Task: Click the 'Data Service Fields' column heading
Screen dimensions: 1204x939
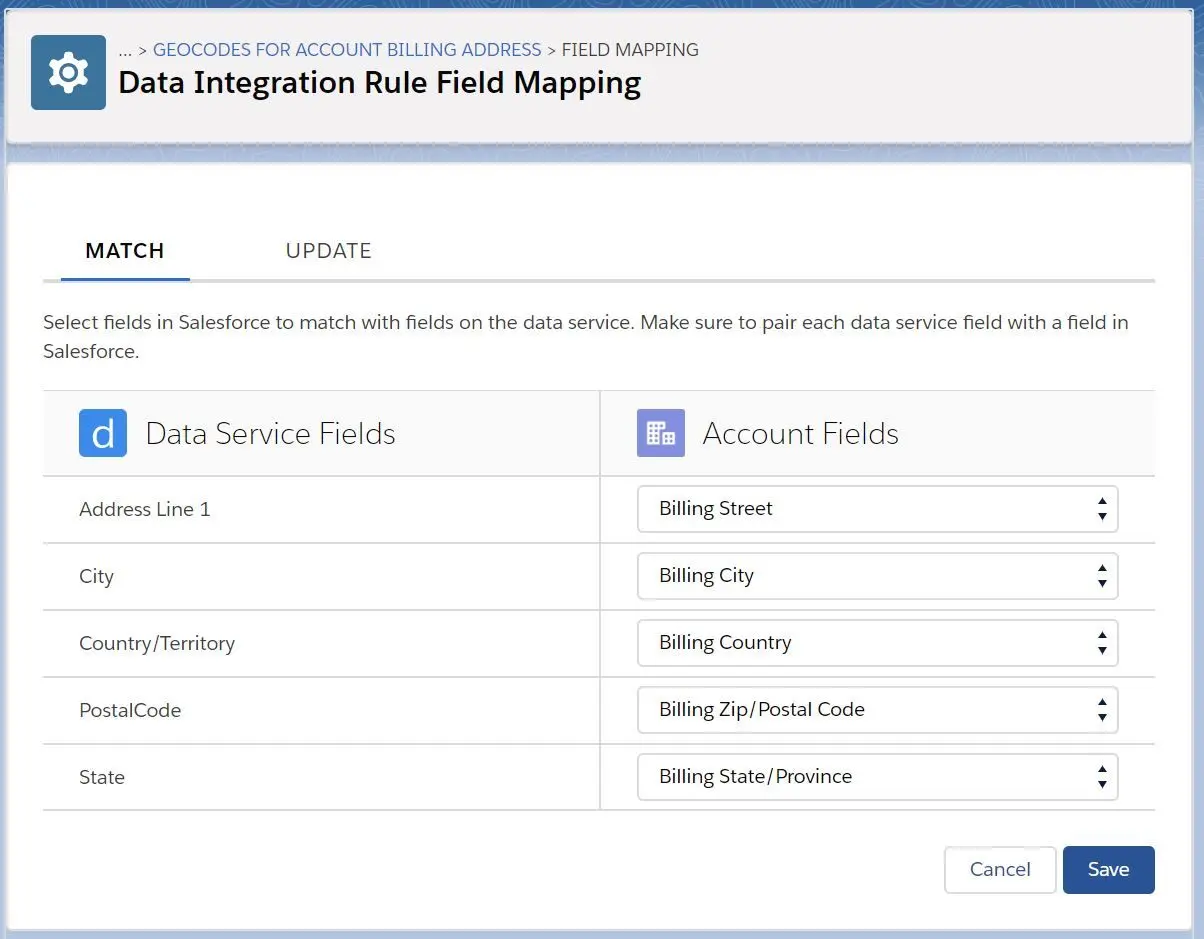Action: click(271, 433)
